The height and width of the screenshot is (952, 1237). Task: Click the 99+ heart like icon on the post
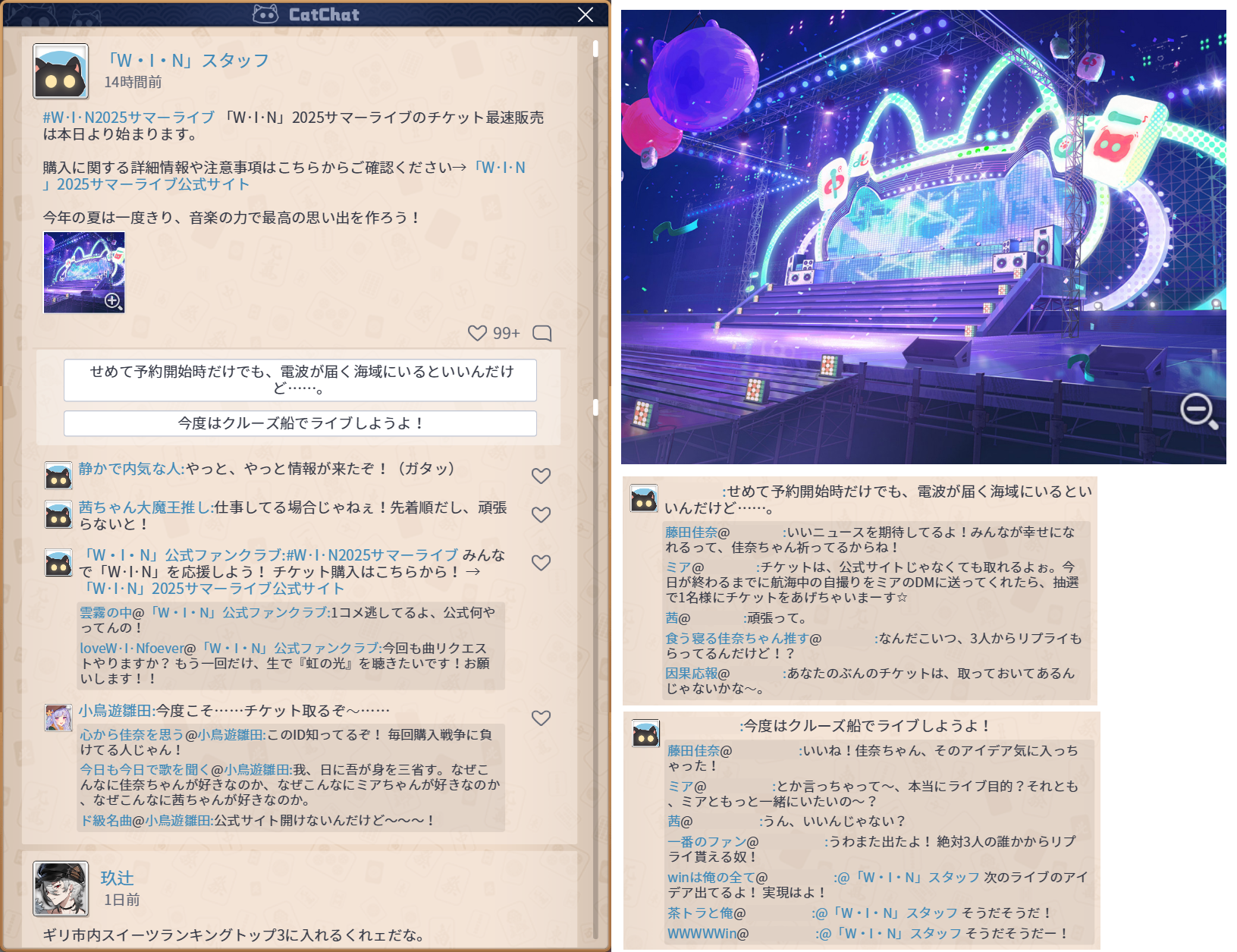(x=477, y=333)
